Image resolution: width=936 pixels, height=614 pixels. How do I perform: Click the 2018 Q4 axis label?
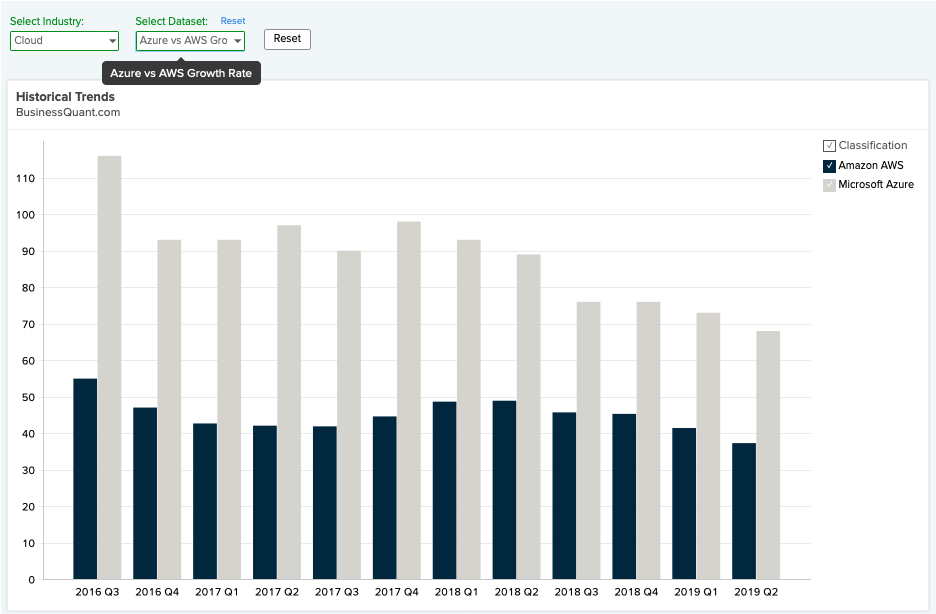[x=636, y=592]
